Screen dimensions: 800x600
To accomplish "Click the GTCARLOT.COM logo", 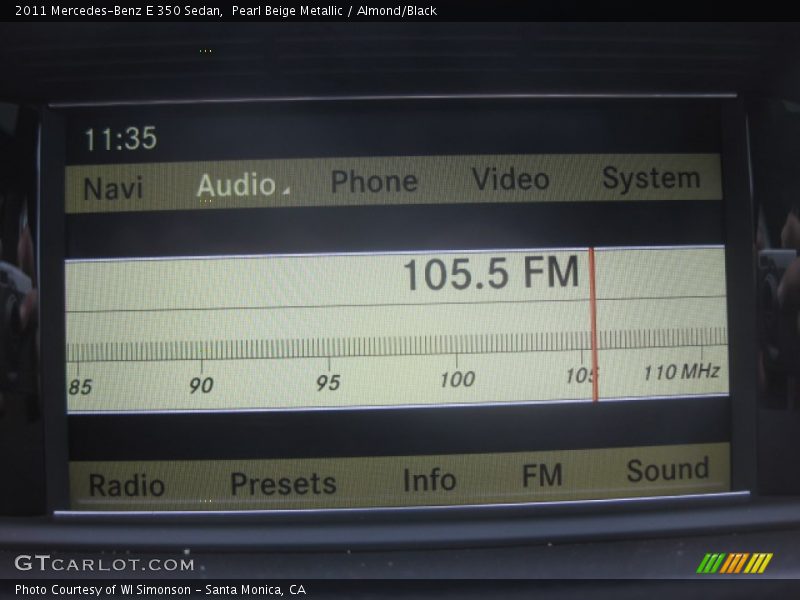I will tap(104, 564).
